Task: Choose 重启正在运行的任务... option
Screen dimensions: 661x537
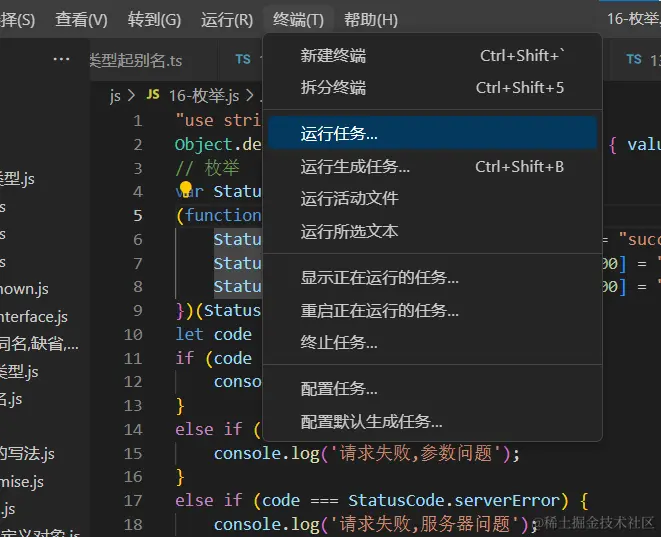Action: coord(432,311)
